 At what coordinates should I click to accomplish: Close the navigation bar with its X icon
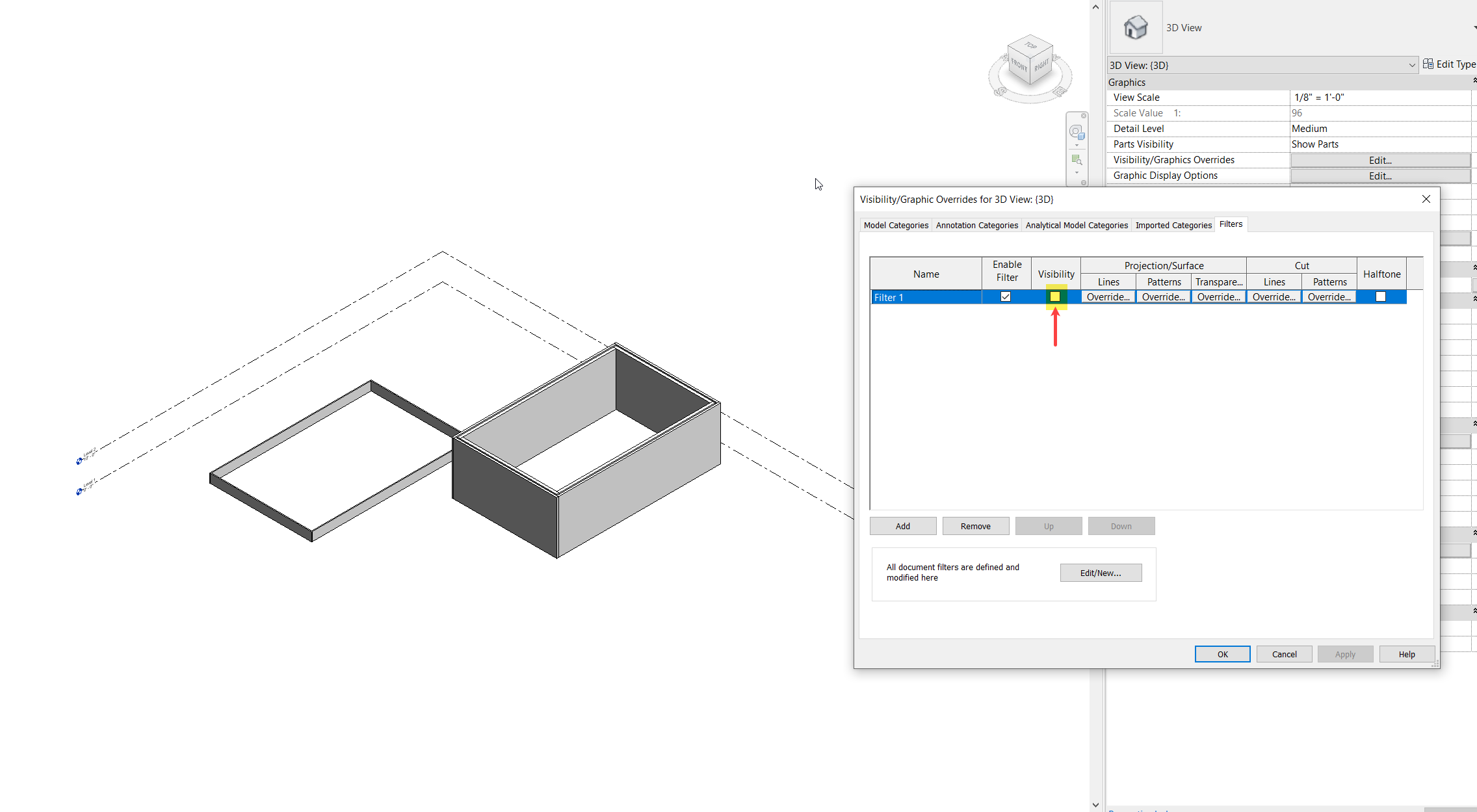click(x=1084, y=116)
